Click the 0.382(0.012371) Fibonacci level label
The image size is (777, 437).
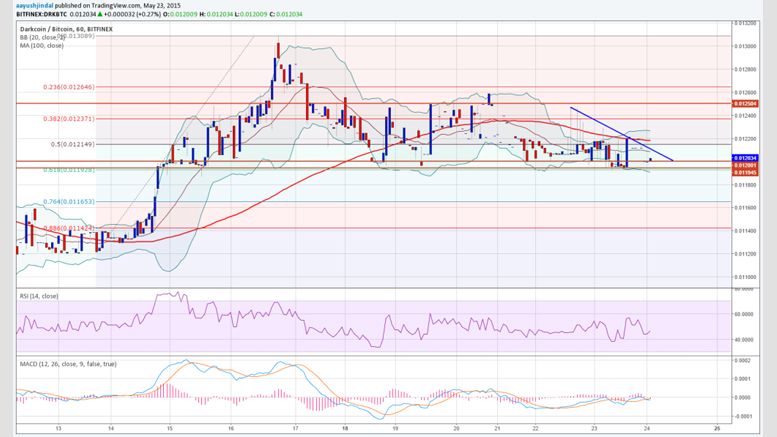69,119
